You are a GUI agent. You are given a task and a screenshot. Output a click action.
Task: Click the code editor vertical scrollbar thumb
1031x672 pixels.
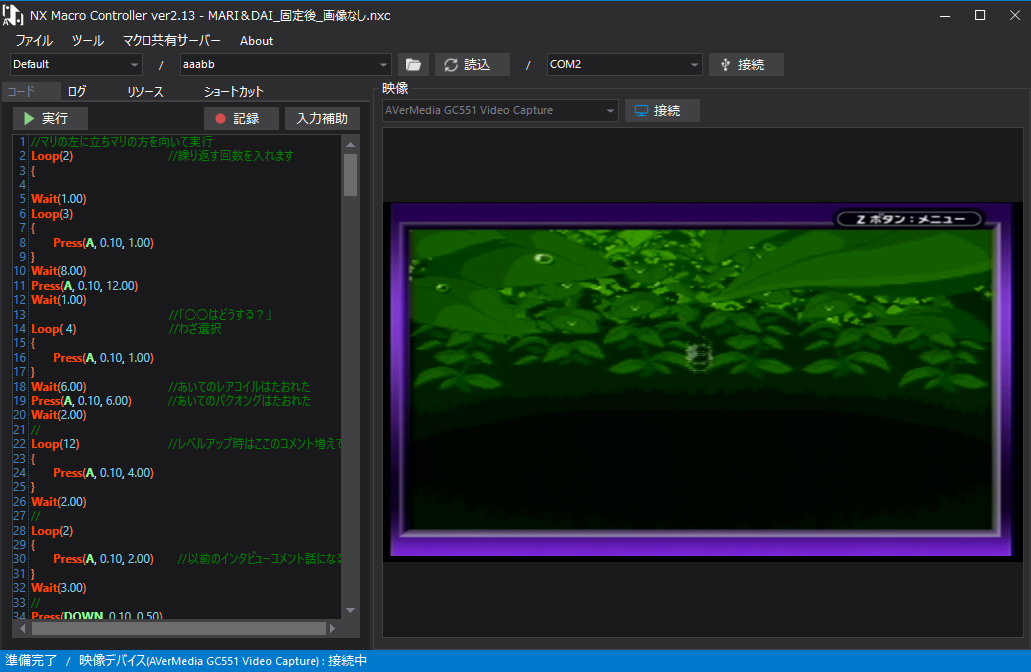point(350,175)
